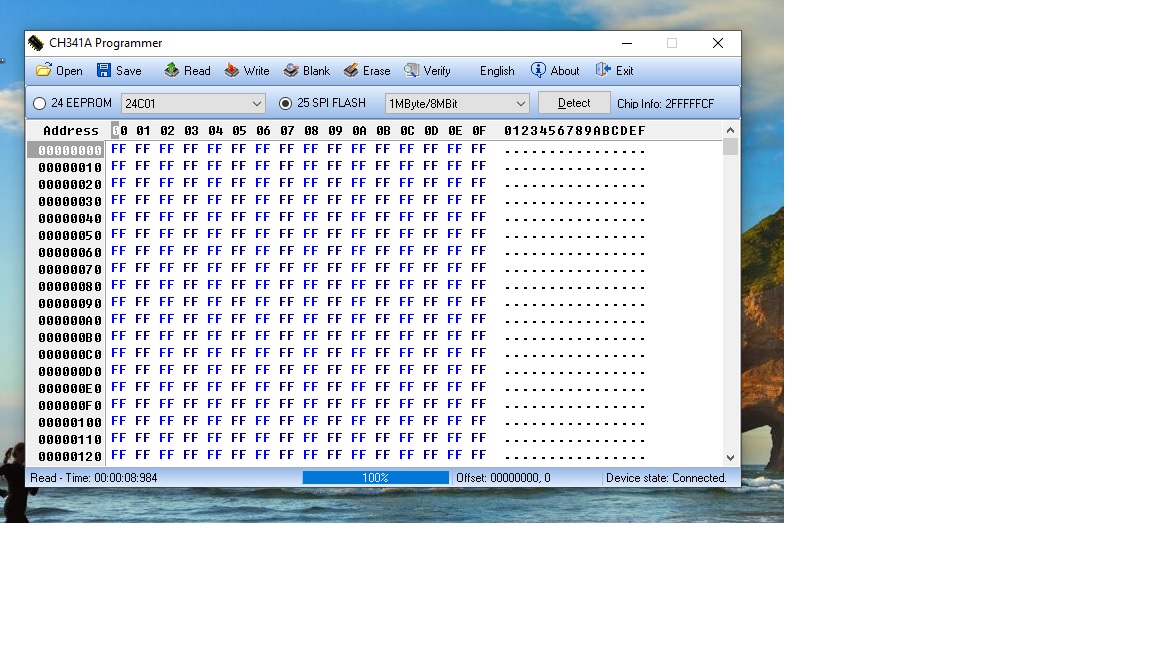The height and width of the screenshot is (648, 1152).
Task: Select the 24 EEPROM radio button
Action: coord(40,104)
